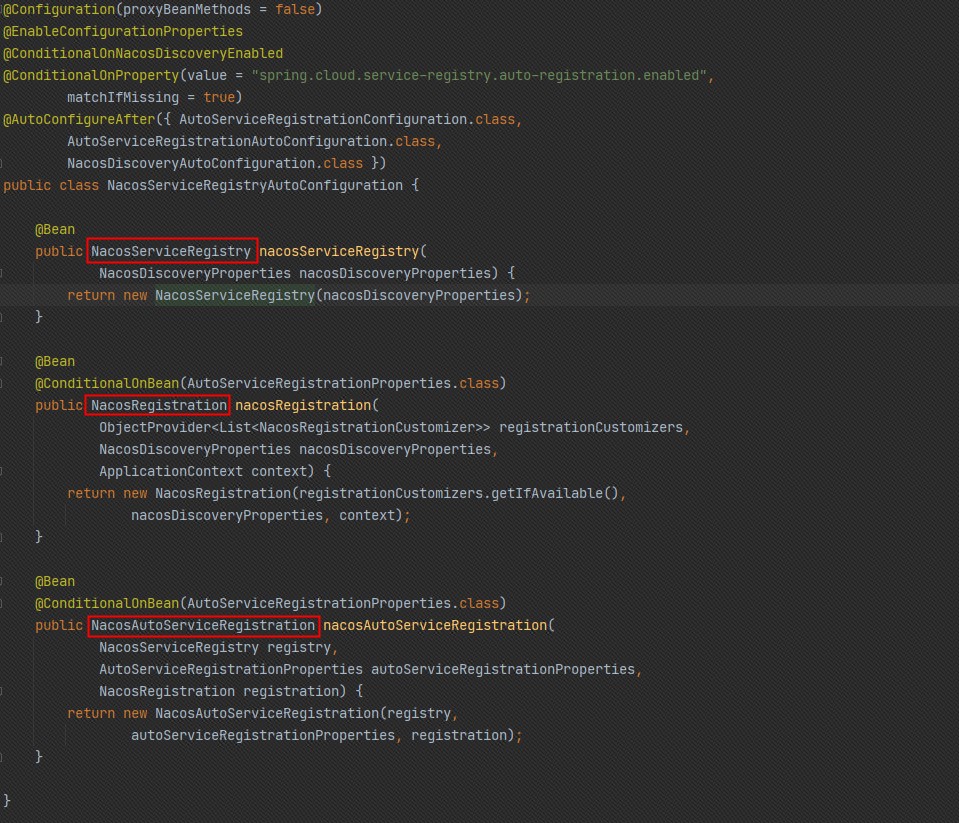
Task: Click the matchIfMissing attribute
Action: [x=123, y=97]
